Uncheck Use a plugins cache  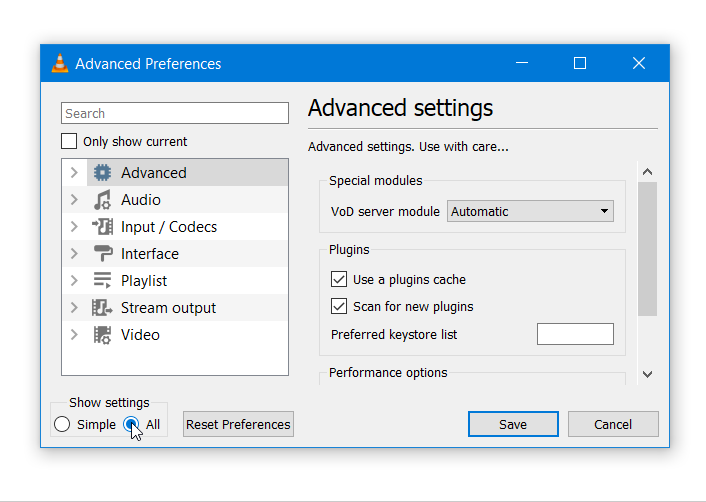click(339, 279)
